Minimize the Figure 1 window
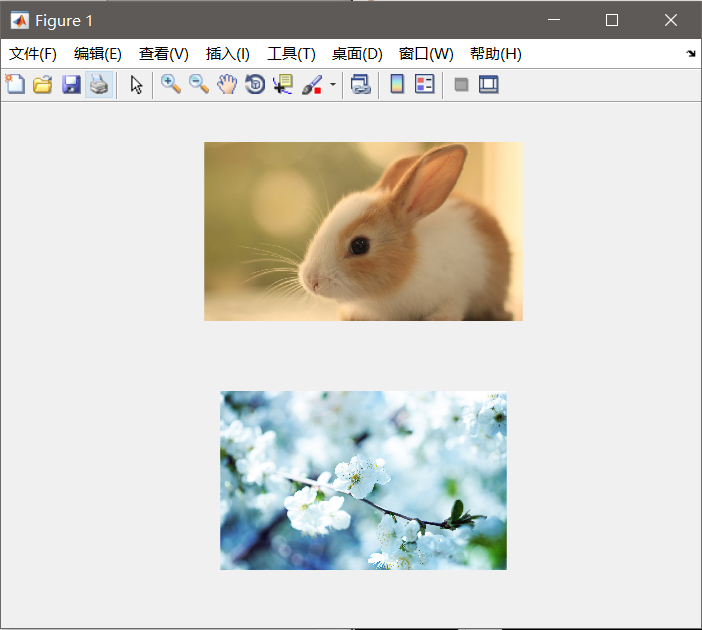The width and height of the screenshot is (702, 630). click(554, 20)
